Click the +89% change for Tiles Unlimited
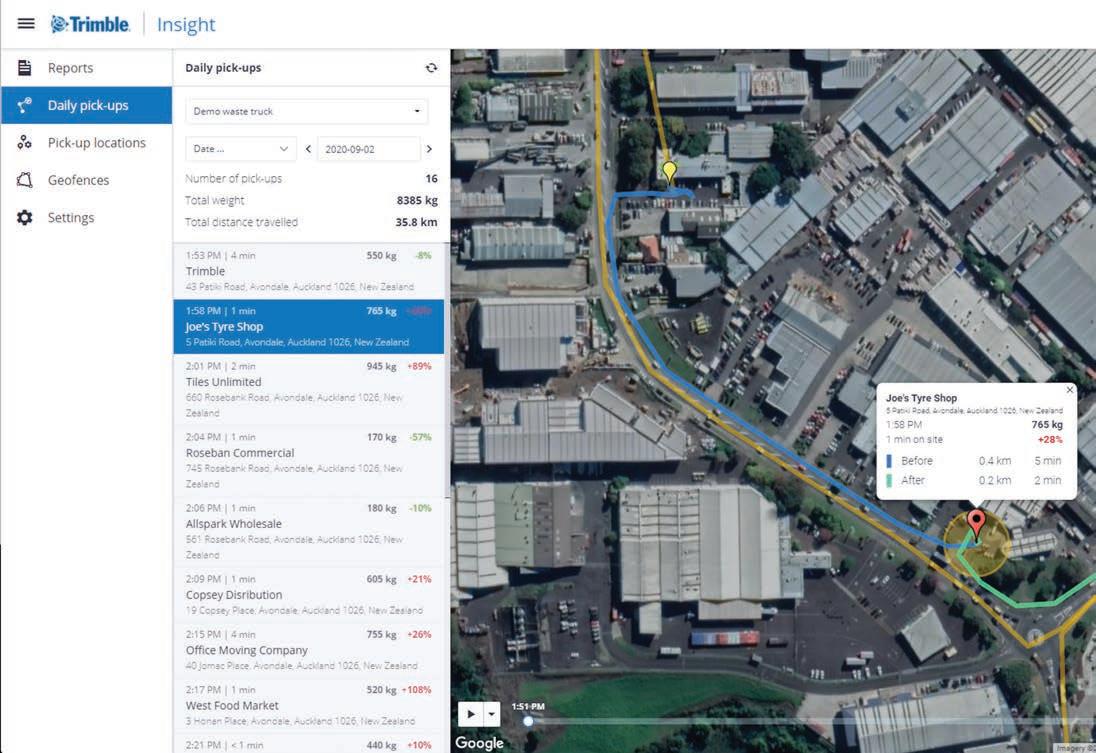 [419, 366]
